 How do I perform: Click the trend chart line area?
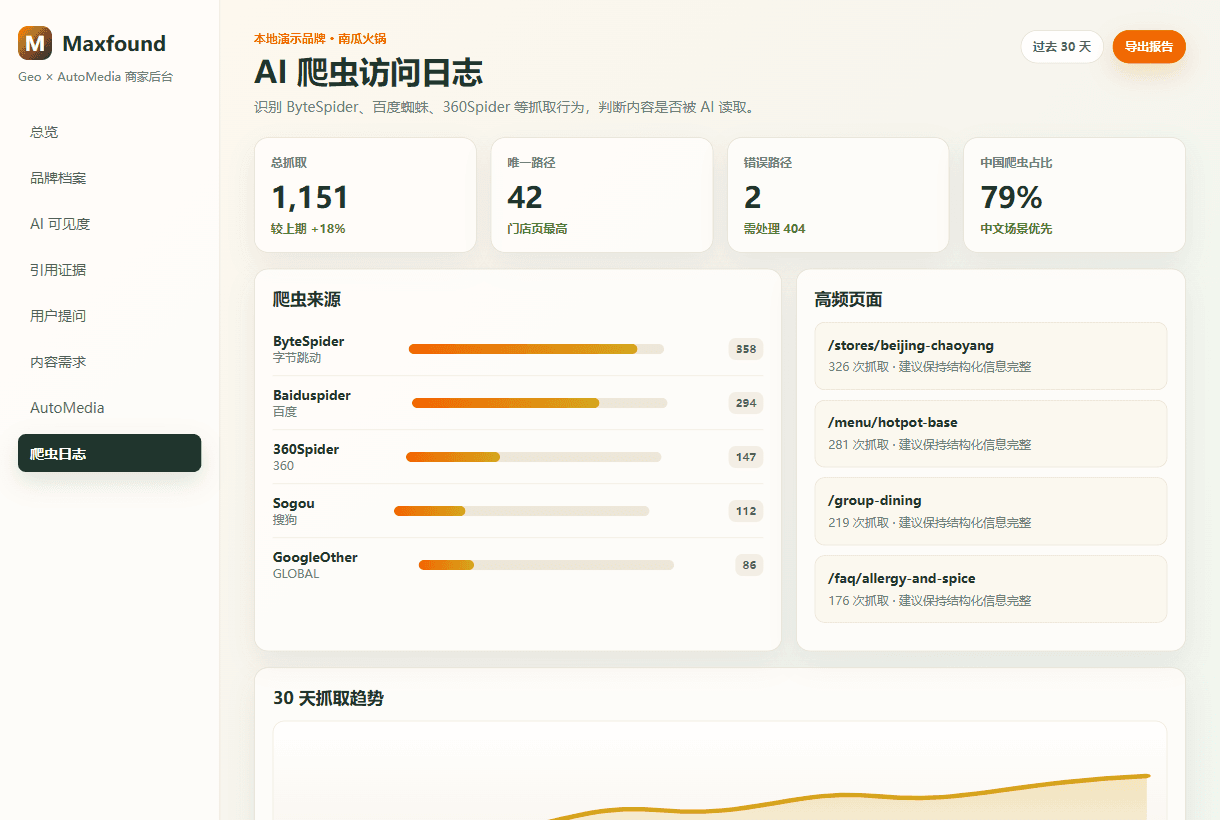click(720, 770)
